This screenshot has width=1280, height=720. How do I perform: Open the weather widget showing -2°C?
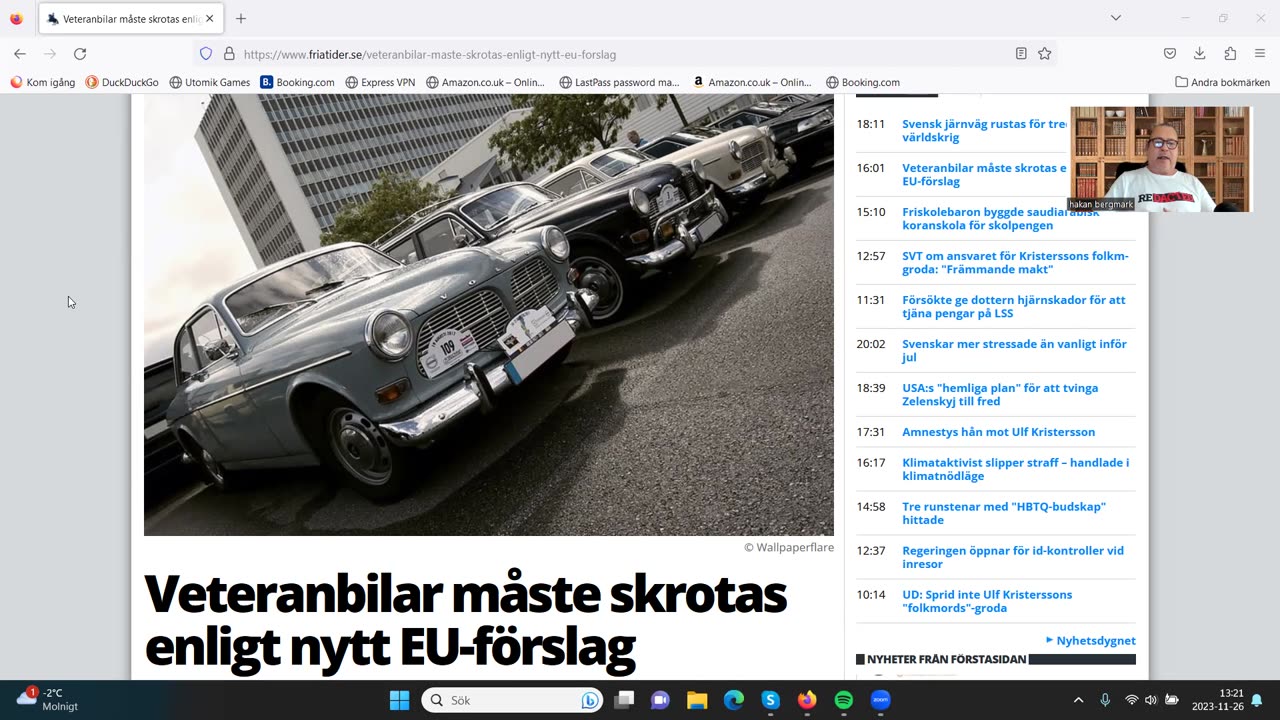(46, 699)
